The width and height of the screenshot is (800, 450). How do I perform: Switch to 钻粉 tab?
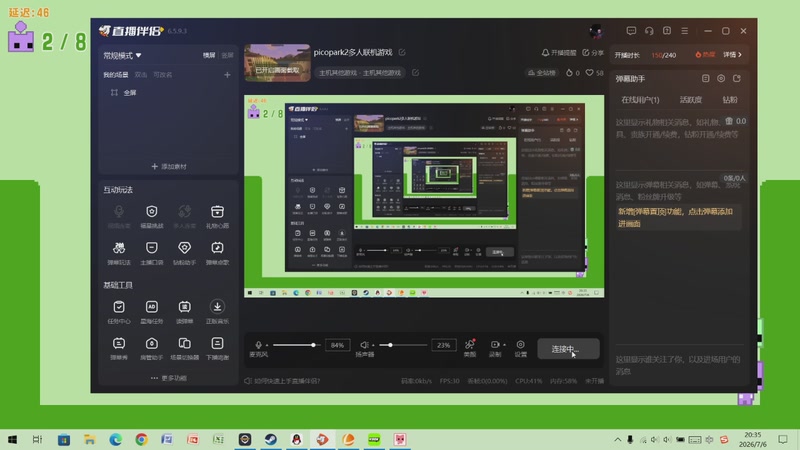pyautogui.click(x=730, y=100)
